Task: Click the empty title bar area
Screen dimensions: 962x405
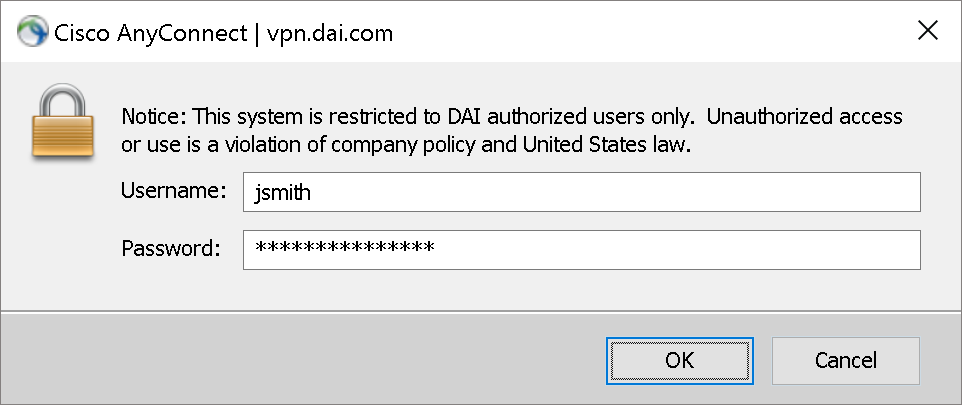Action: [x=650, y=32]
